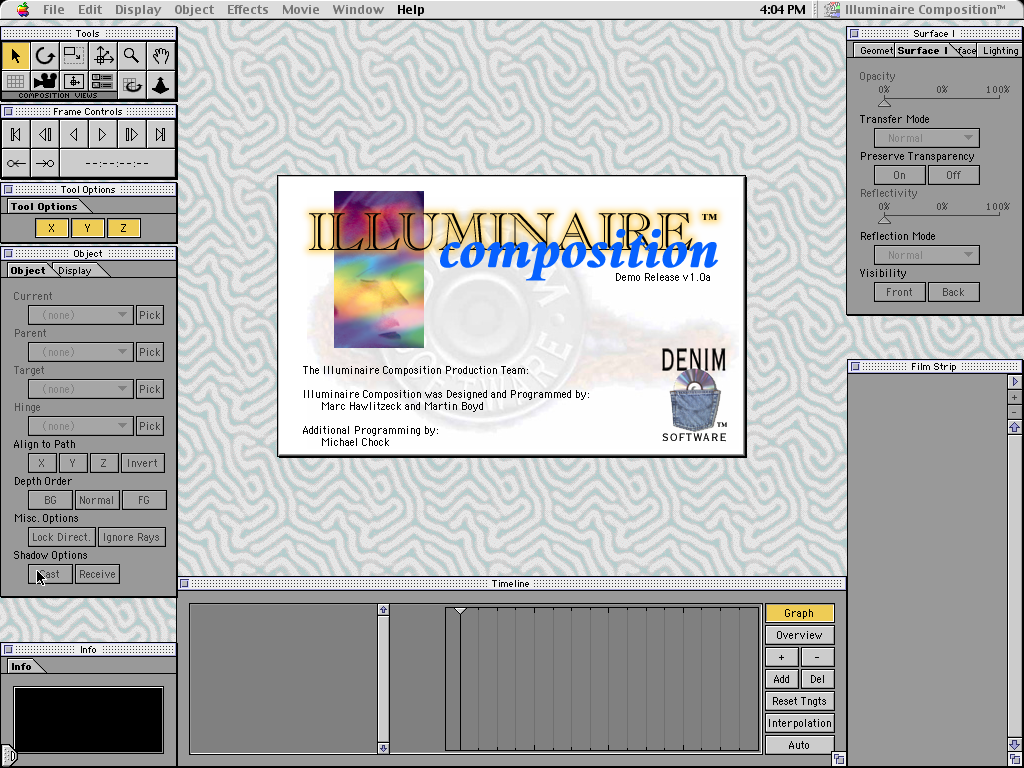Screen dimensions: 1024x768
Task: Open the Current object dropdown
Action: pyautogui.click(x=81, y=315)
